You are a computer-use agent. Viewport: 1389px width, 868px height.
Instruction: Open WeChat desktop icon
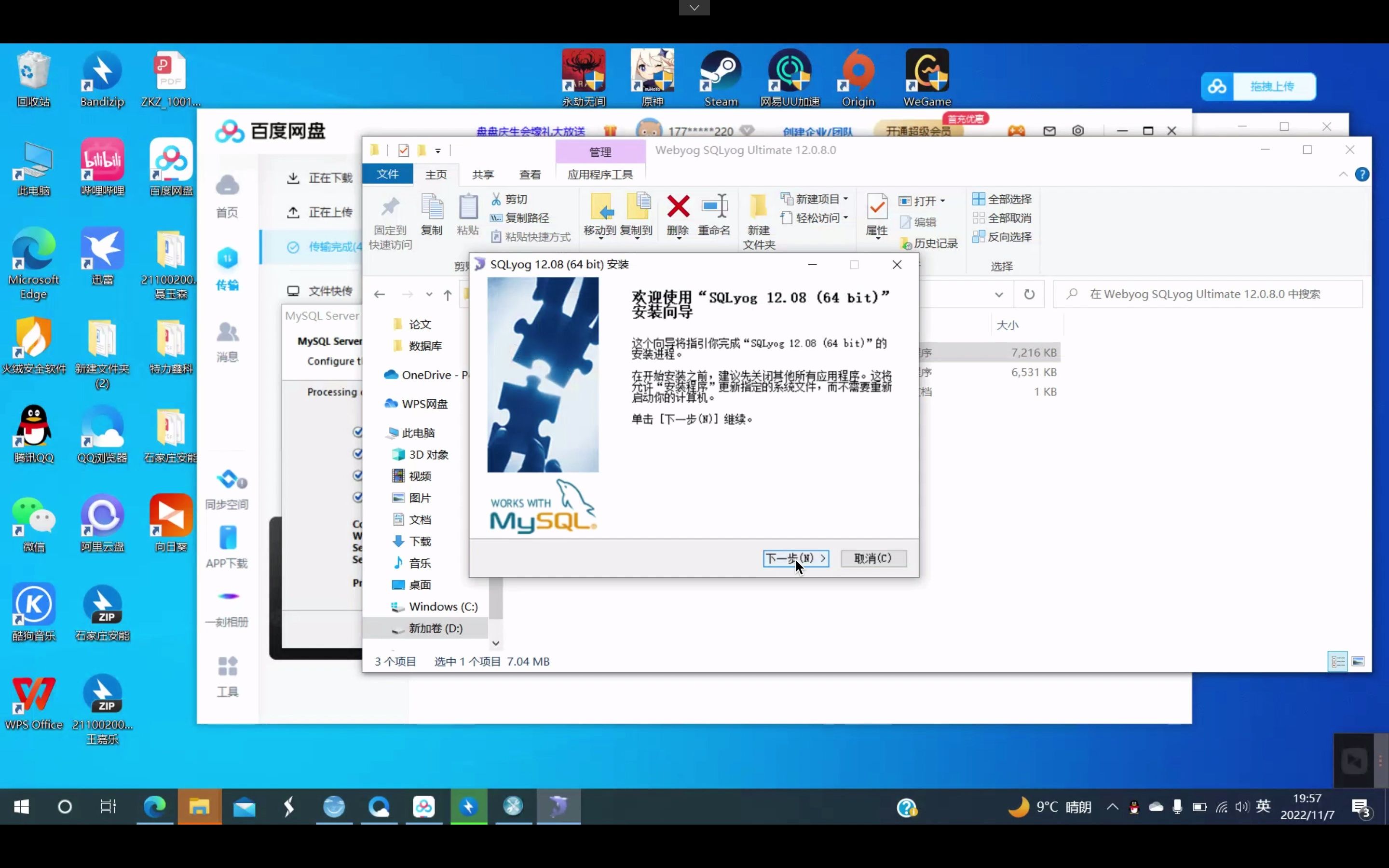[33, 524]
